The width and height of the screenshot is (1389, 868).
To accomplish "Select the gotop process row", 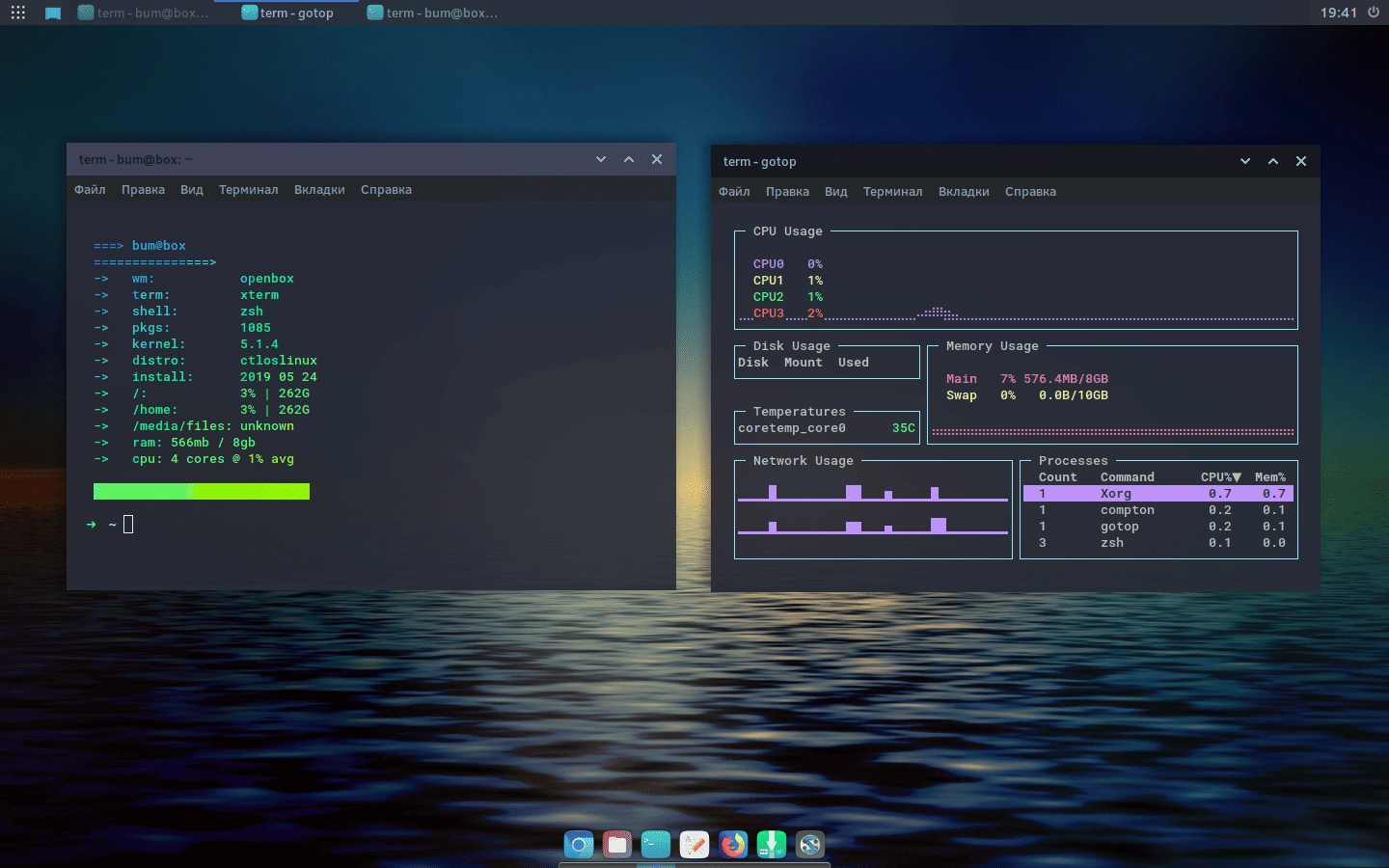I will (1157, 527).
